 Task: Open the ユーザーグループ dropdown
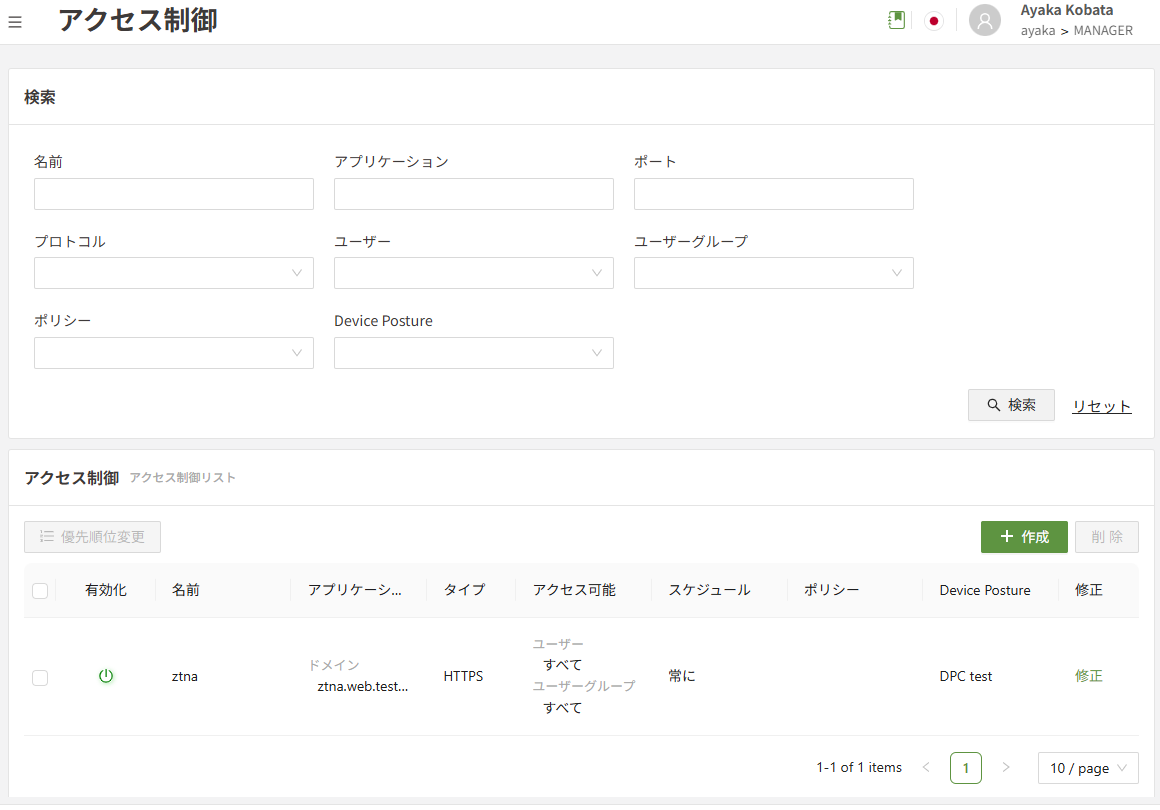(774, 273)
